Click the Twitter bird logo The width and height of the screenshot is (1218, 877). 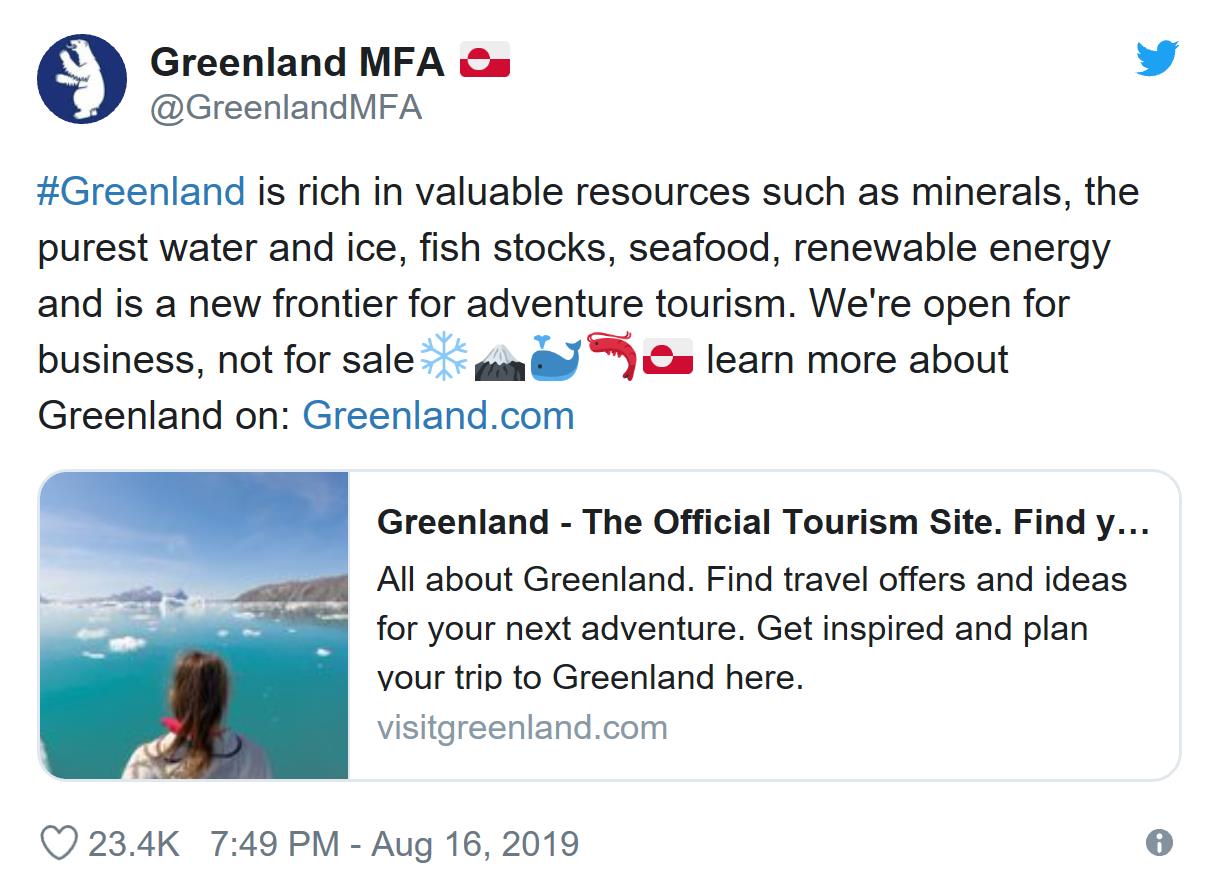pyautogui.click(x=1157, y=59)
